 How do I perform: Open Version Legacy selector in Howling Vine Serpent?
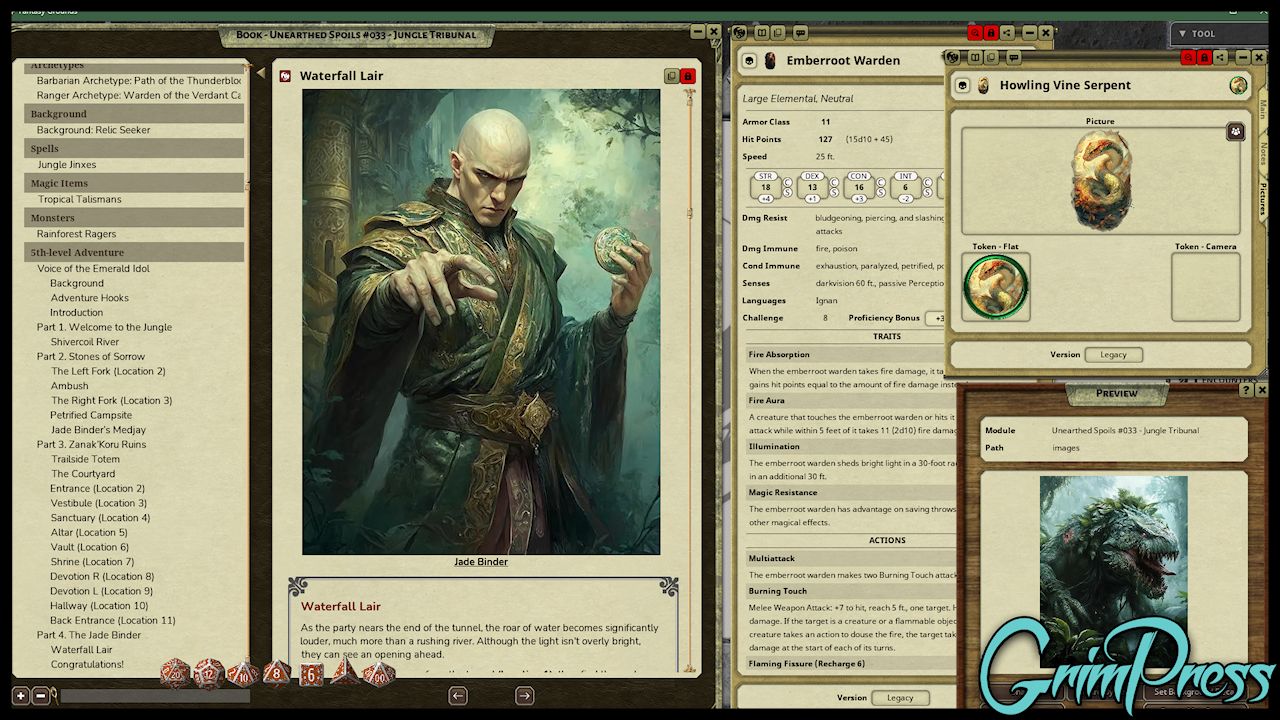1113,354
